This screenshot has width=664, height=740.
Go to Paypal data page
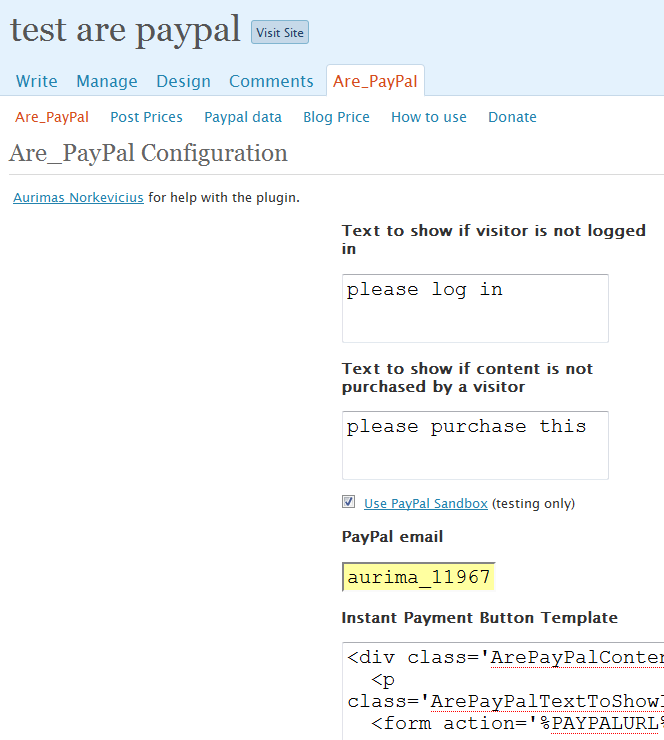pos(243,117)
